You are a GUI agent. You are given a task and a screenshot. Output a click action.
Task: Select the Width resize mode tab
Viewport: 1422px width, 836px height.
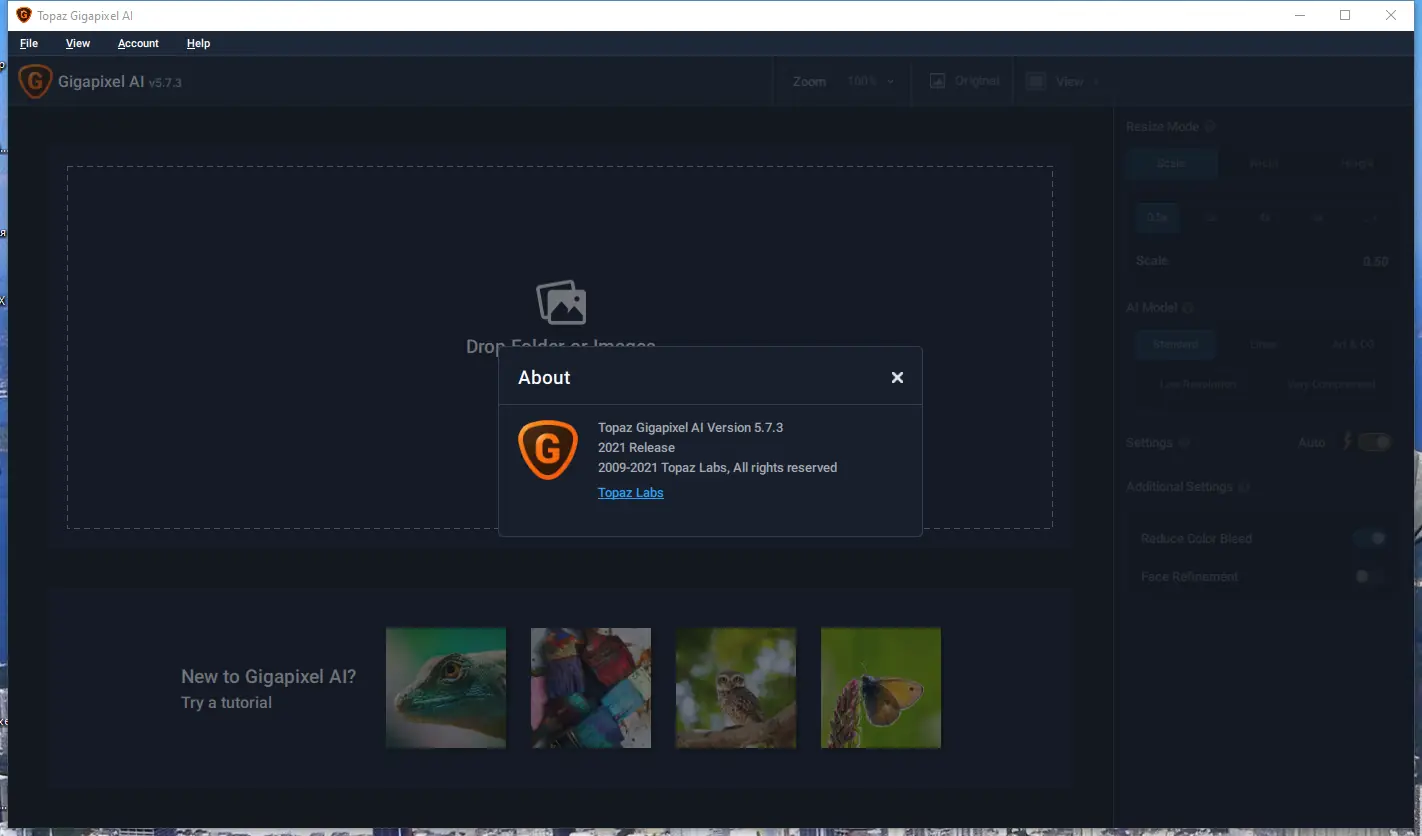(1264, 163)
